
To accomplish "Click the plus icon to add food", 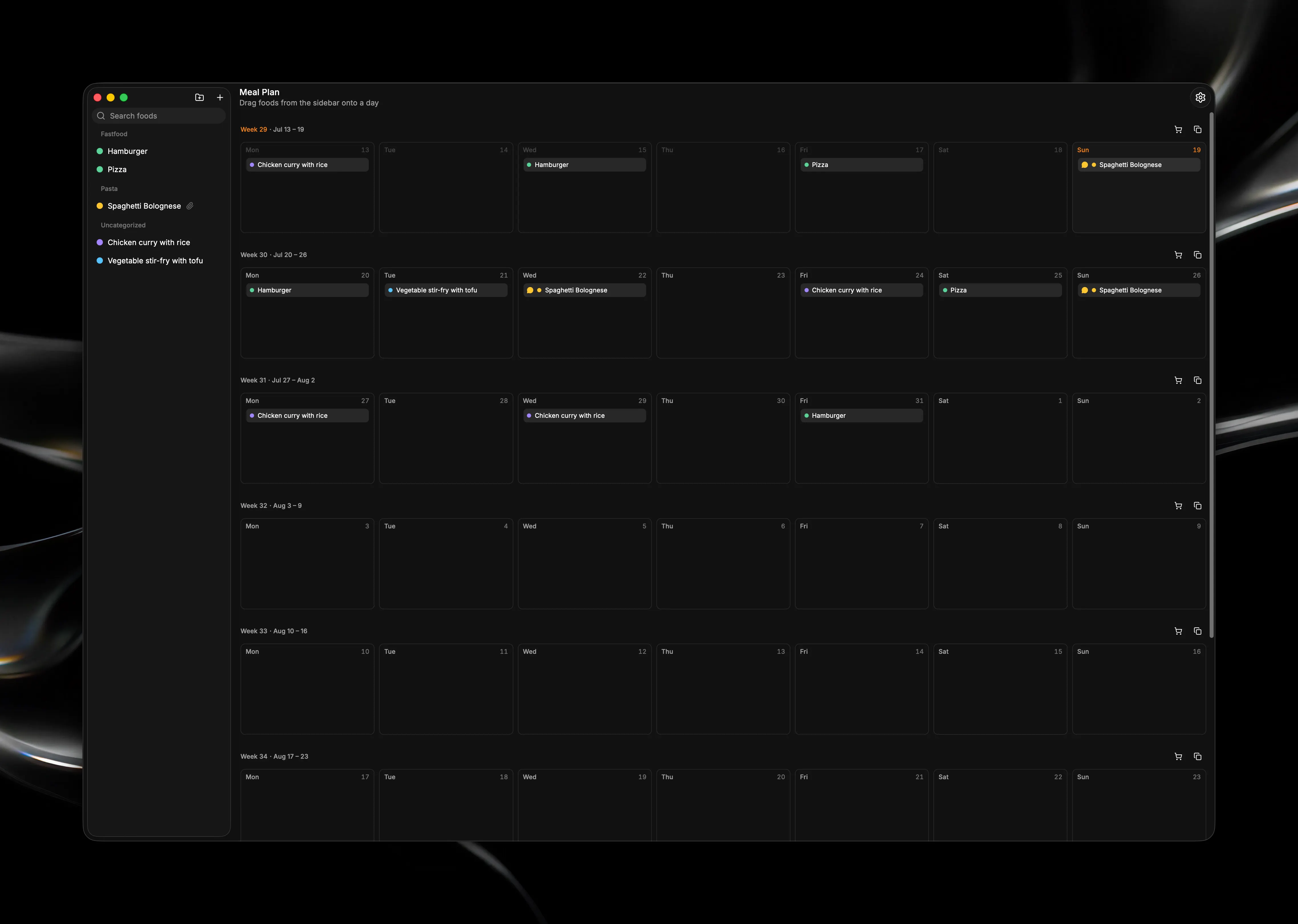I will [220, 97].
